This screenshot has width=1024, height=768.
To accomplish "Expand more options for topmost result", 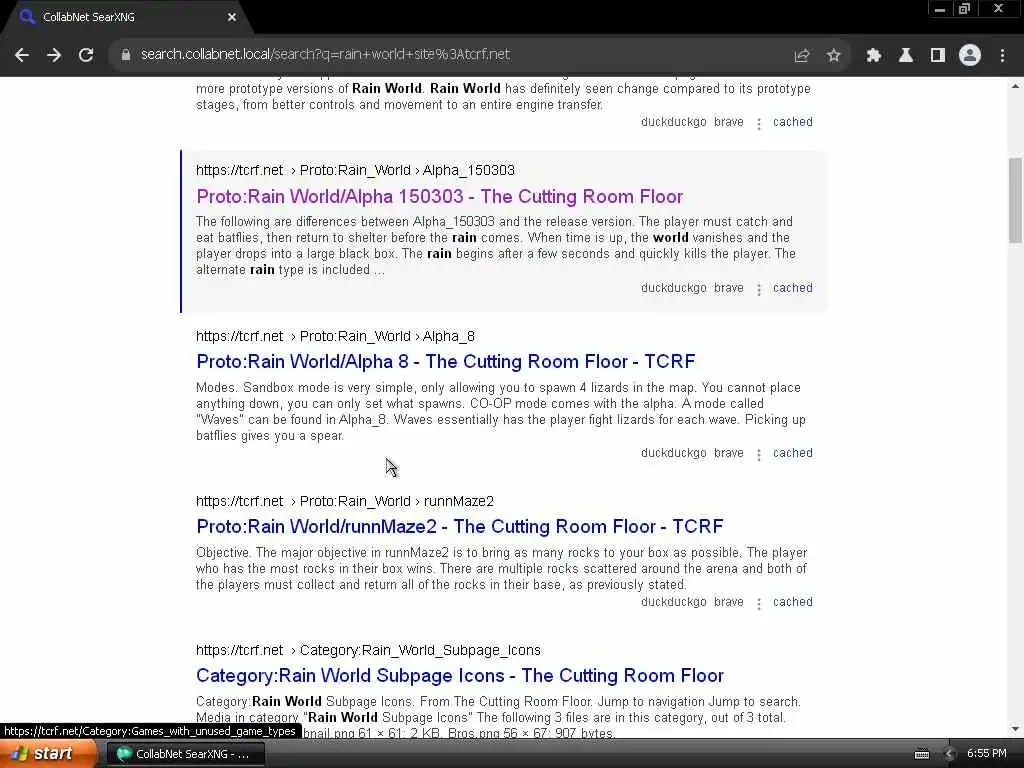I will point(758,123).
